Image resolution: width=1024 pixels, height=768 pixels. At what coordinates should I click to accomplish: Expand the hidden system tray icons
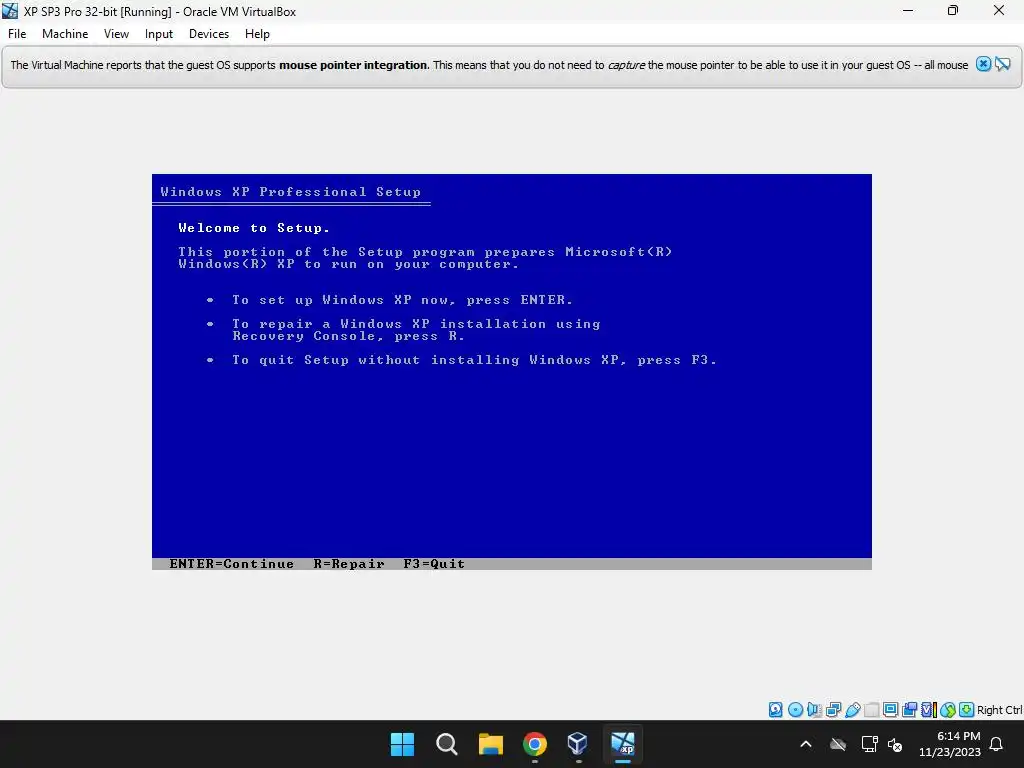[x=806, y=744]
